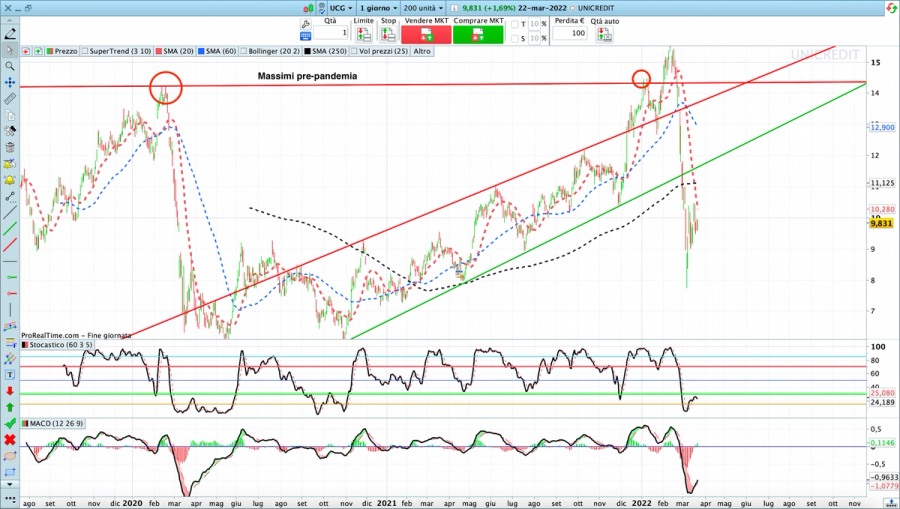Screen dimensions: 900x509
Task: Select the ellipse drawing tool
Action: (x=10, y=456)
